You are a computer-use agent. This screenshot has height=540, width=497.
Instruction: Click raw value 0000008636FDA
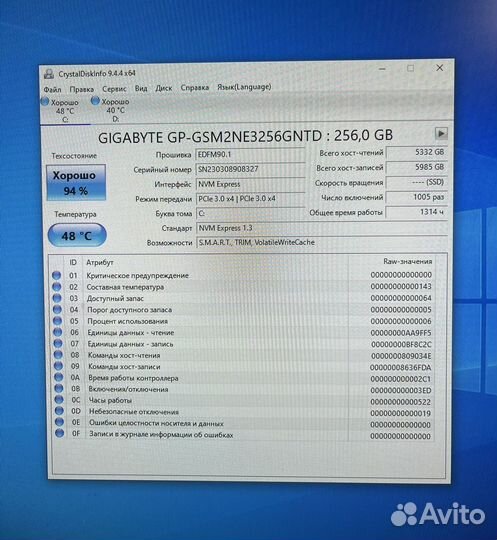(x=401, y=367)
